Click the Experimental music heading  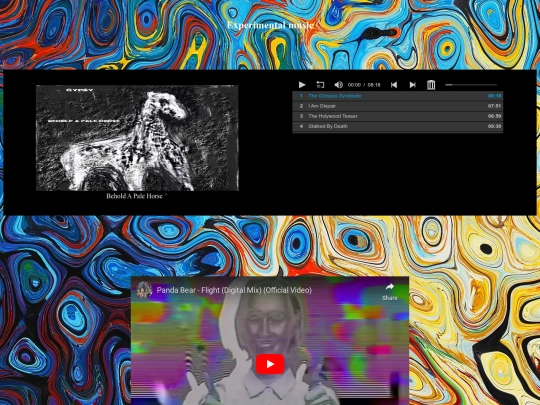tap(270, 25)
